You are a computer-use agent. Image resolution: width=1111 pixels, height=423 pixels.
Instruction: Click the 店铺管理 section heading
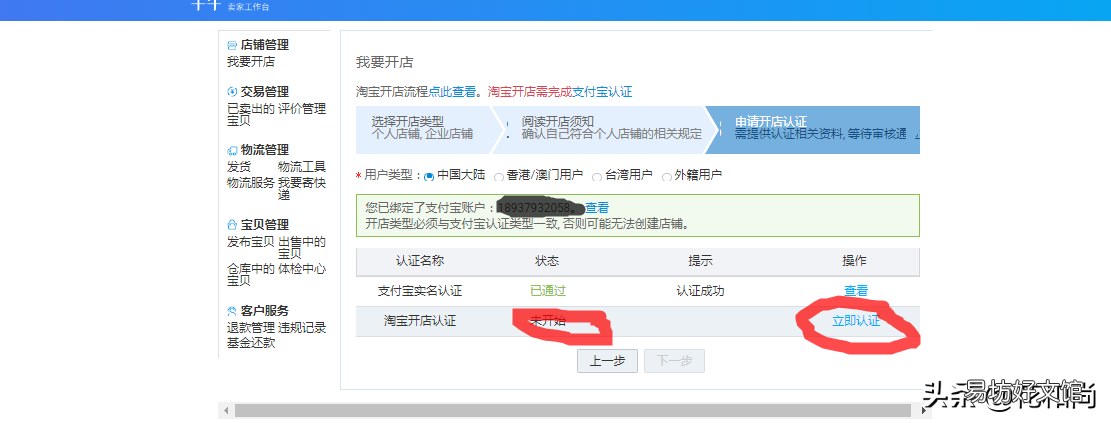pos(264,45)
